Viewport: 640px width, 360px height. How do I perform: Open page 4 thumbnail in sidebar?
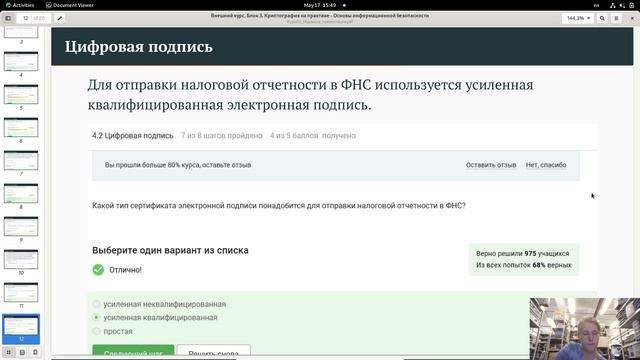(x=21, y=61)
